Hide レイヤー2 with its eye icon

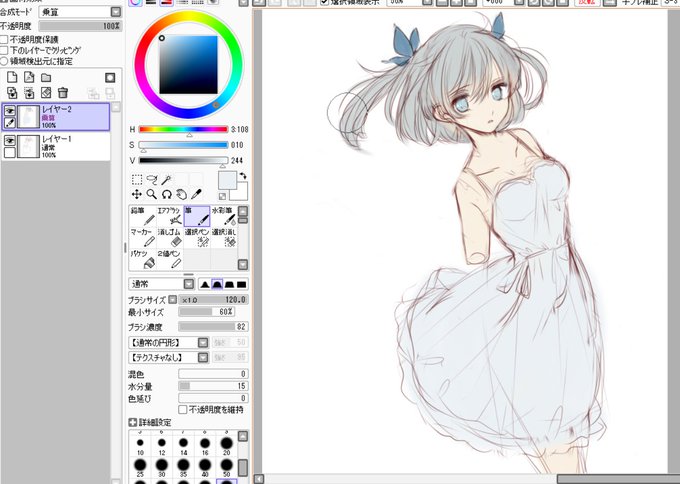10,111
